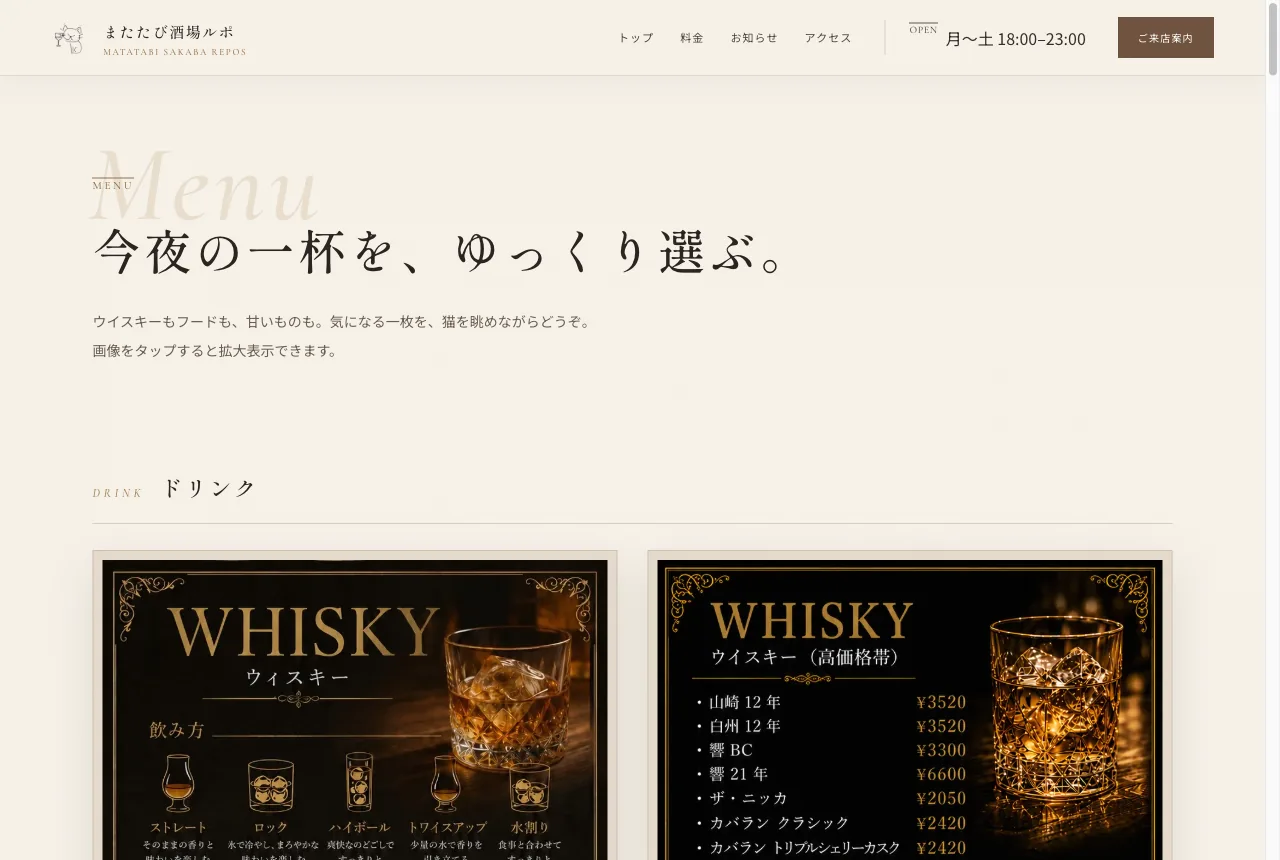Image resolution: width=1280 pixels, height=860 pixels.
Task: Click 響 21 年 price row
Action: (x=830, y=774)
